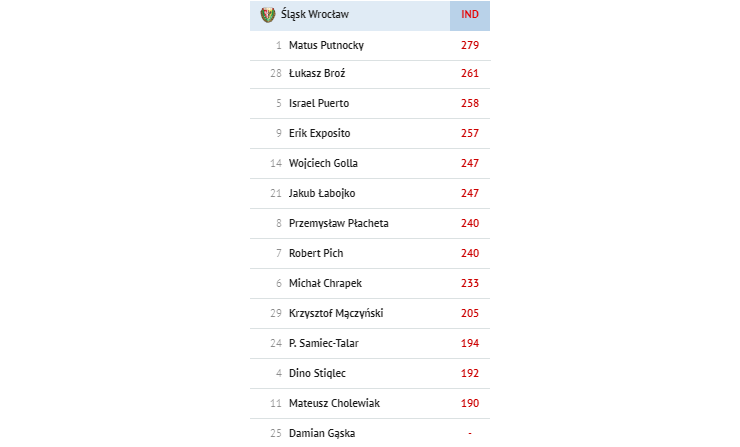Sort by the IND column header

click(470, 15)
